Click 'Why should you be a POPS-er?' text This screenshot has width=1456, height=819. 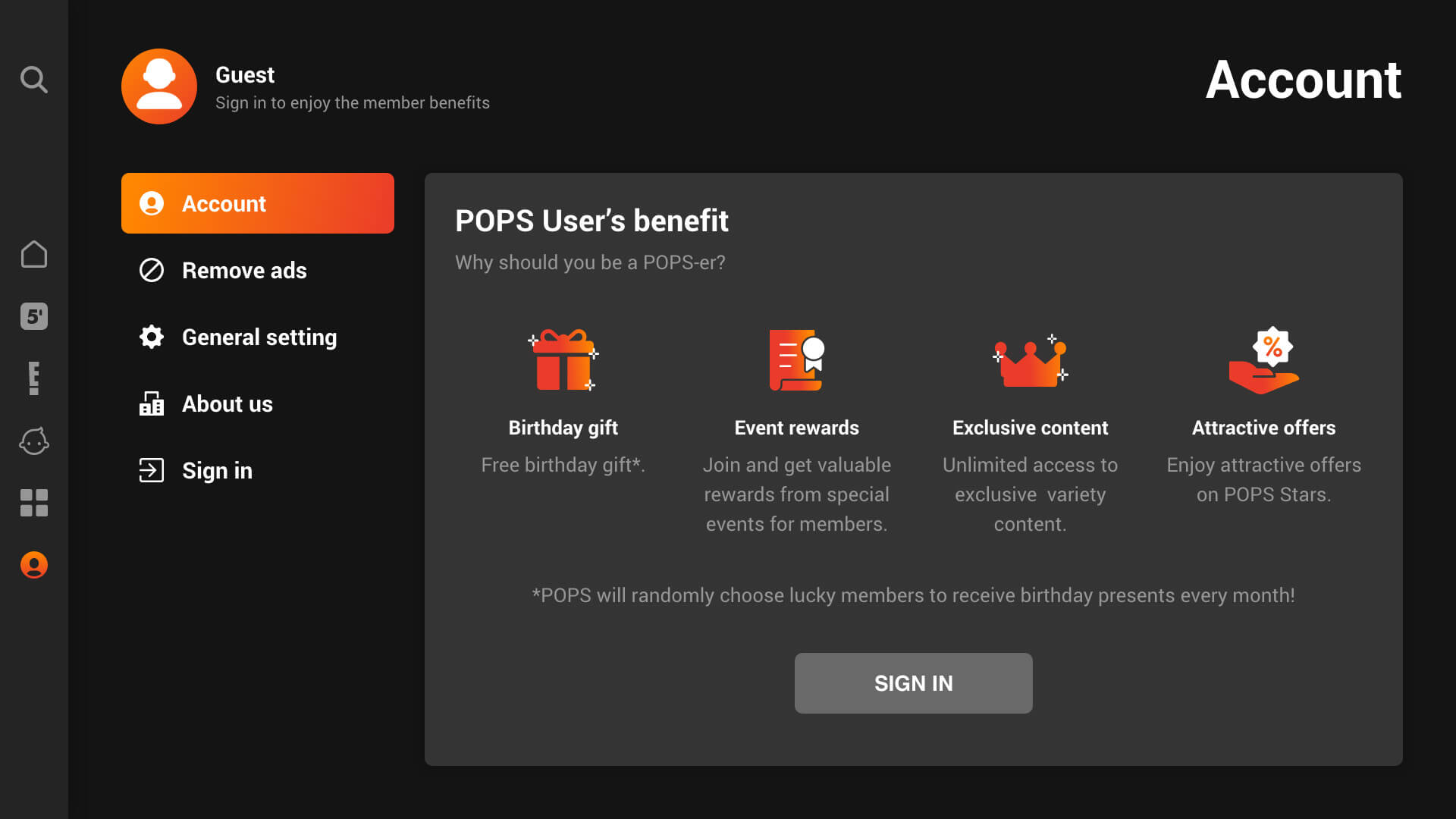pos(590,262)
